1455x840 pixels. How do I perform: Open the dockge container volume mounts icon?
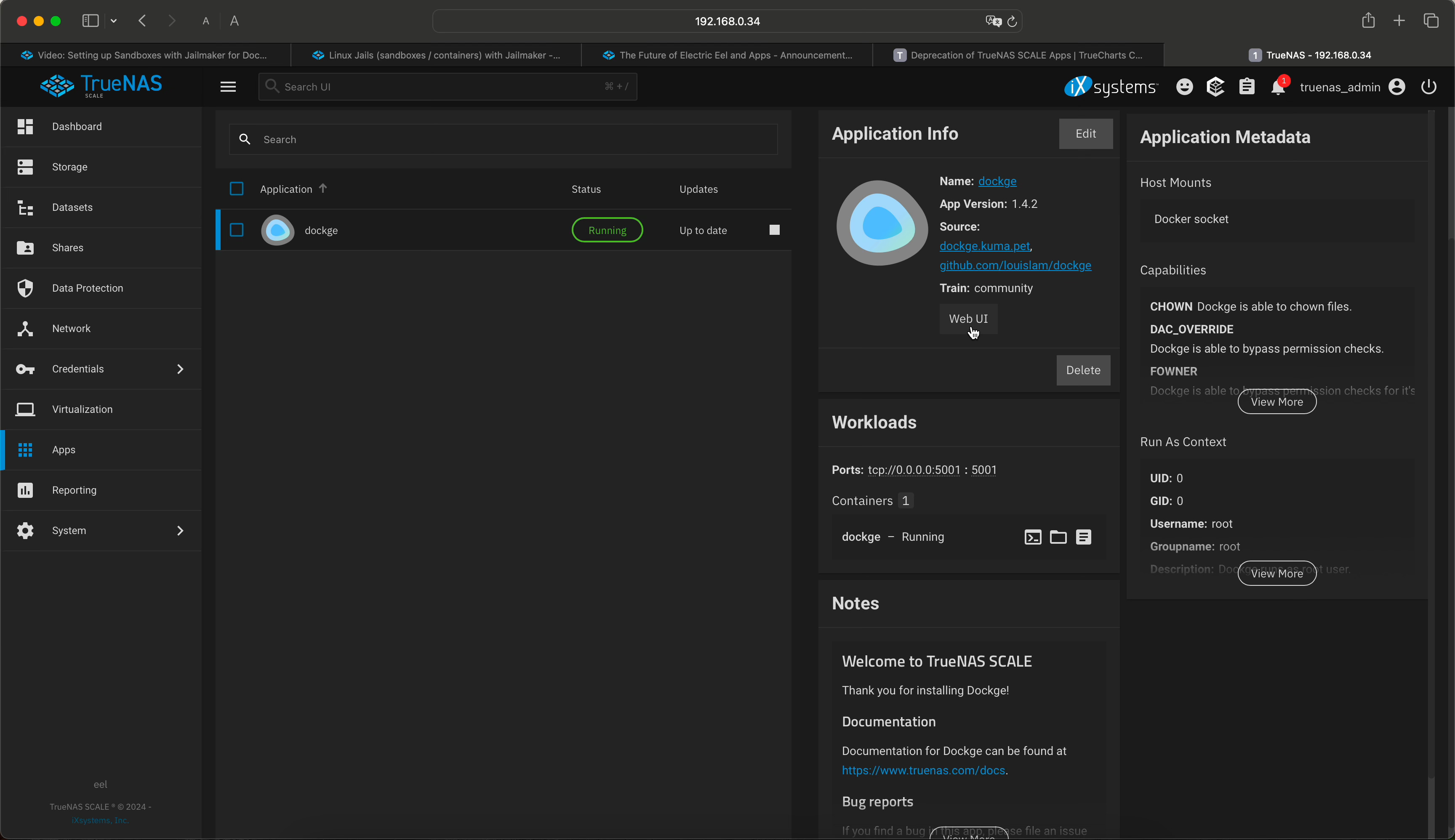coord(1058,537)
